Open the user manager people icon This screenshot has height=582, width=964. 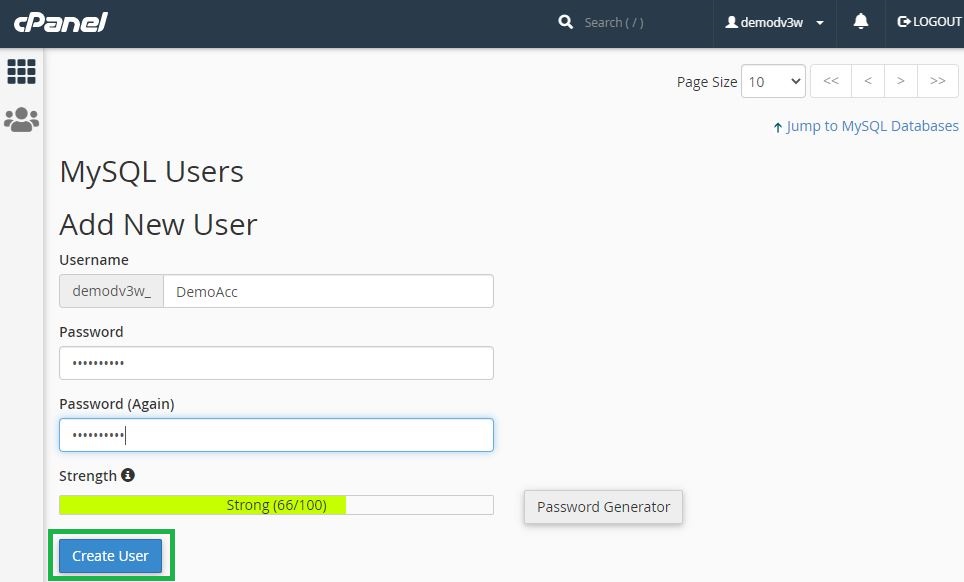(x=22, y=119)
